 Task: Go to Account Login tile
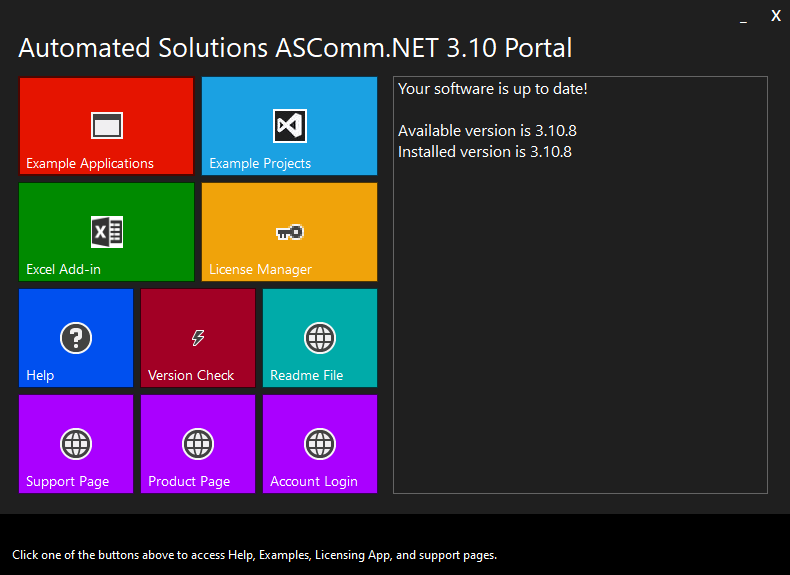pyautogui.click(x=320, y=444)
